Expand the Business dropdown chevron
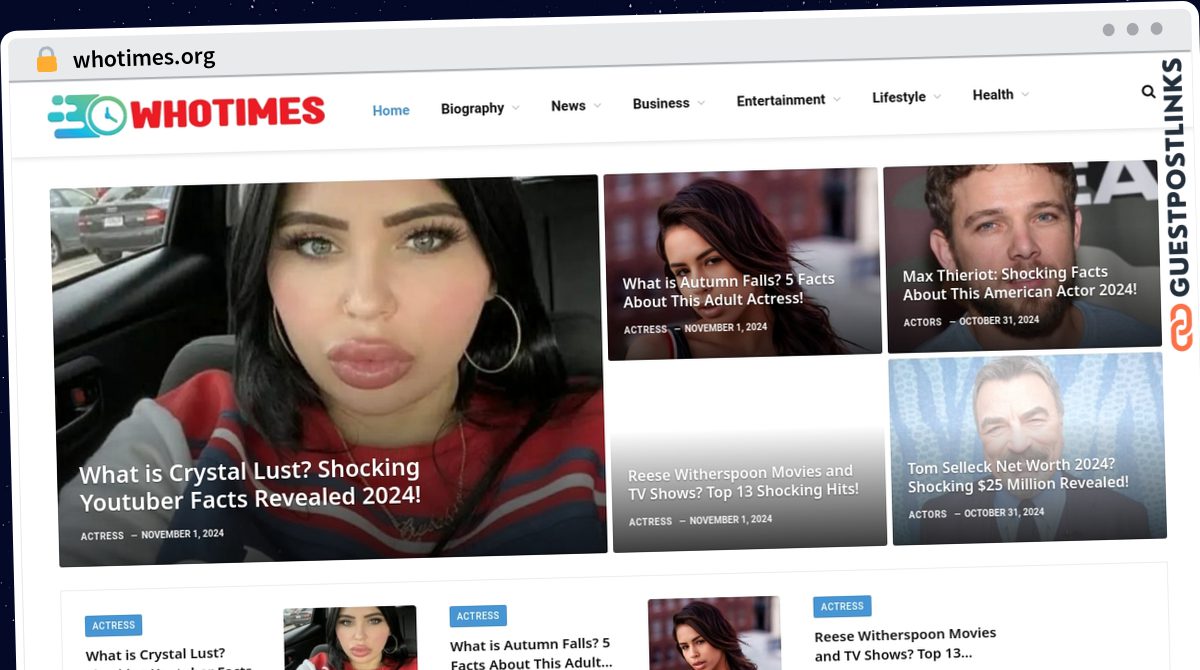This screenshot has width=1200, height=670. pos(701,102)
